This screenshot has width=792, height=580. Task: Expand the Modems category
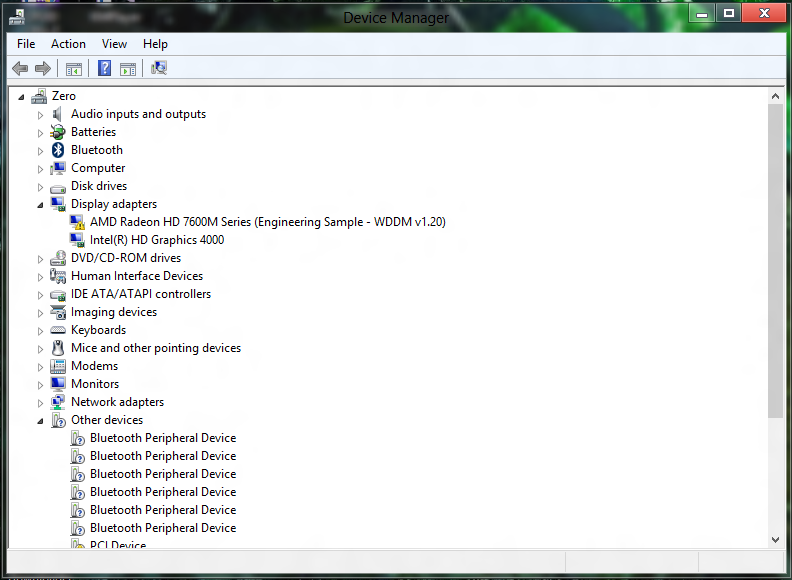pyautogui.click(x=40, y=367)
